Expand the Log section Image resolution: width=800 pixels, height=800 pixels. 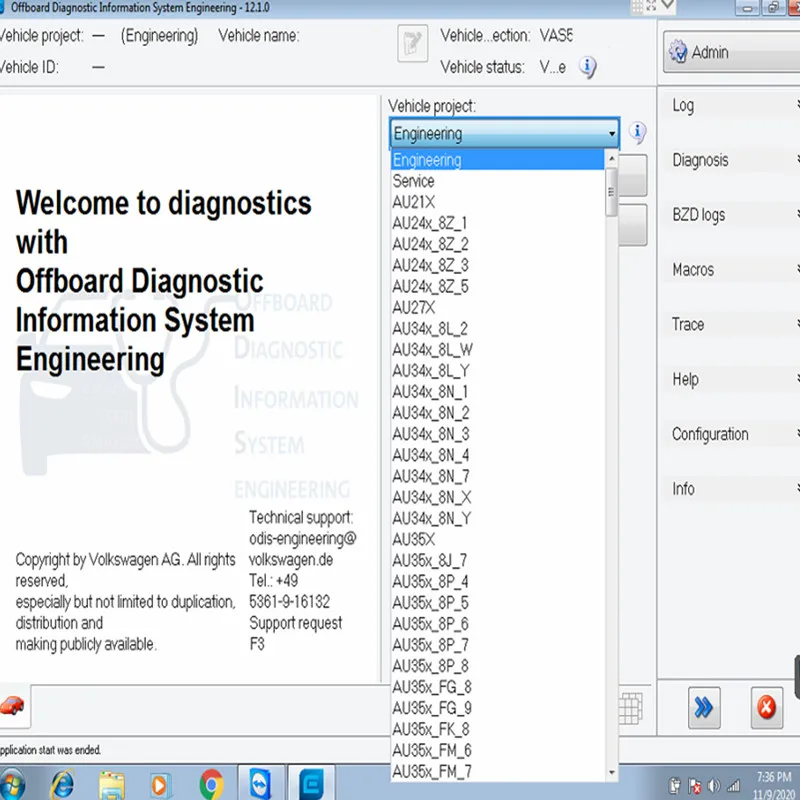(732, 105)
